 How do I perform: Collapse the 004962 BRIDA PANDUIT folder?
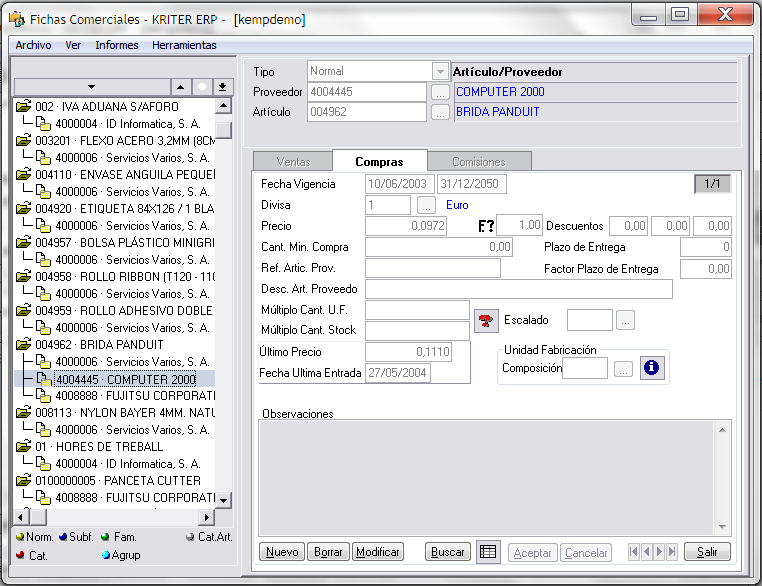point(23,345)
